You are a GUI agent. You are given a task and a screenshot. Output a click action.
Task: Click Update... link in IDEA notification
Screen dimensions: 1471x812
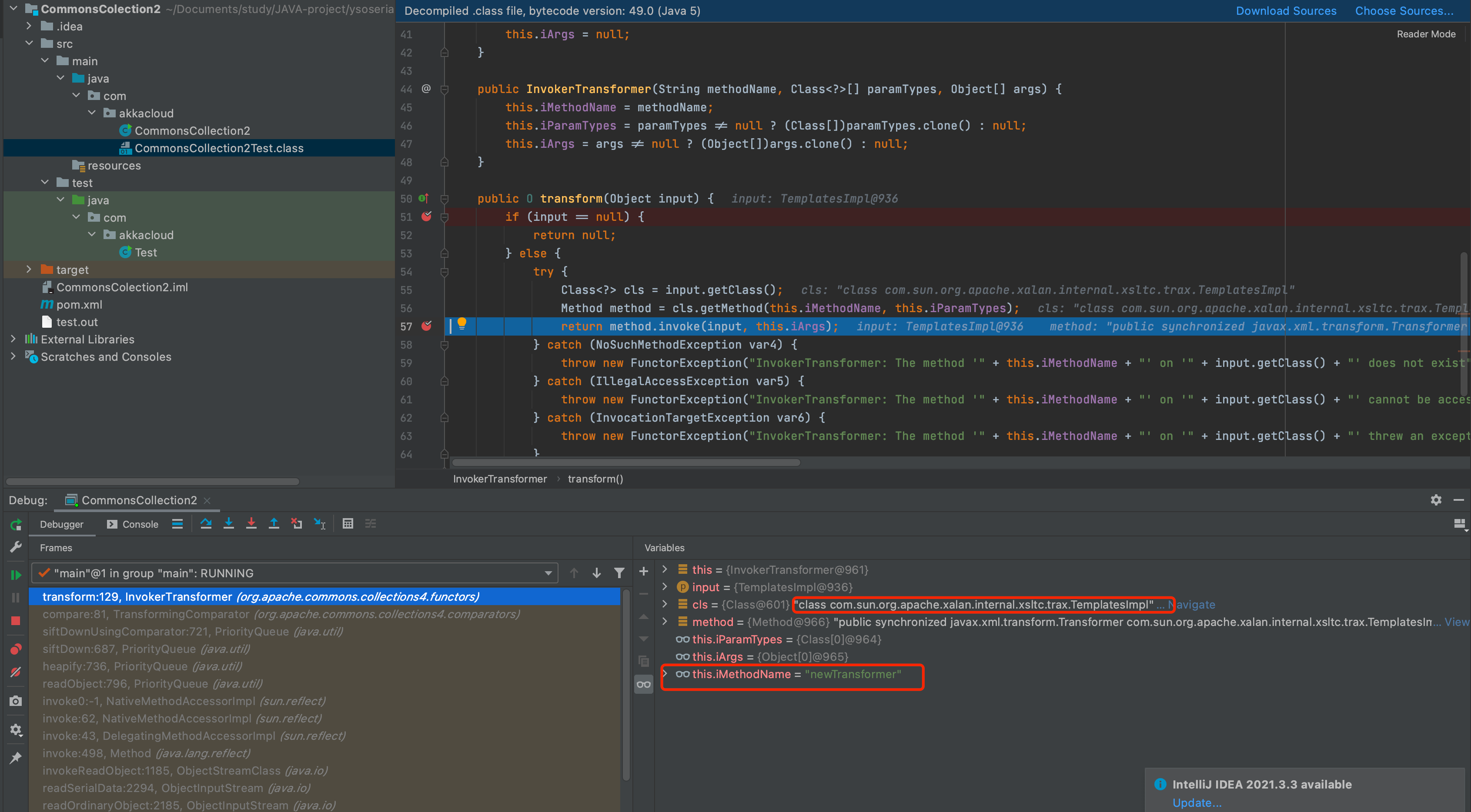[1197, 802]
